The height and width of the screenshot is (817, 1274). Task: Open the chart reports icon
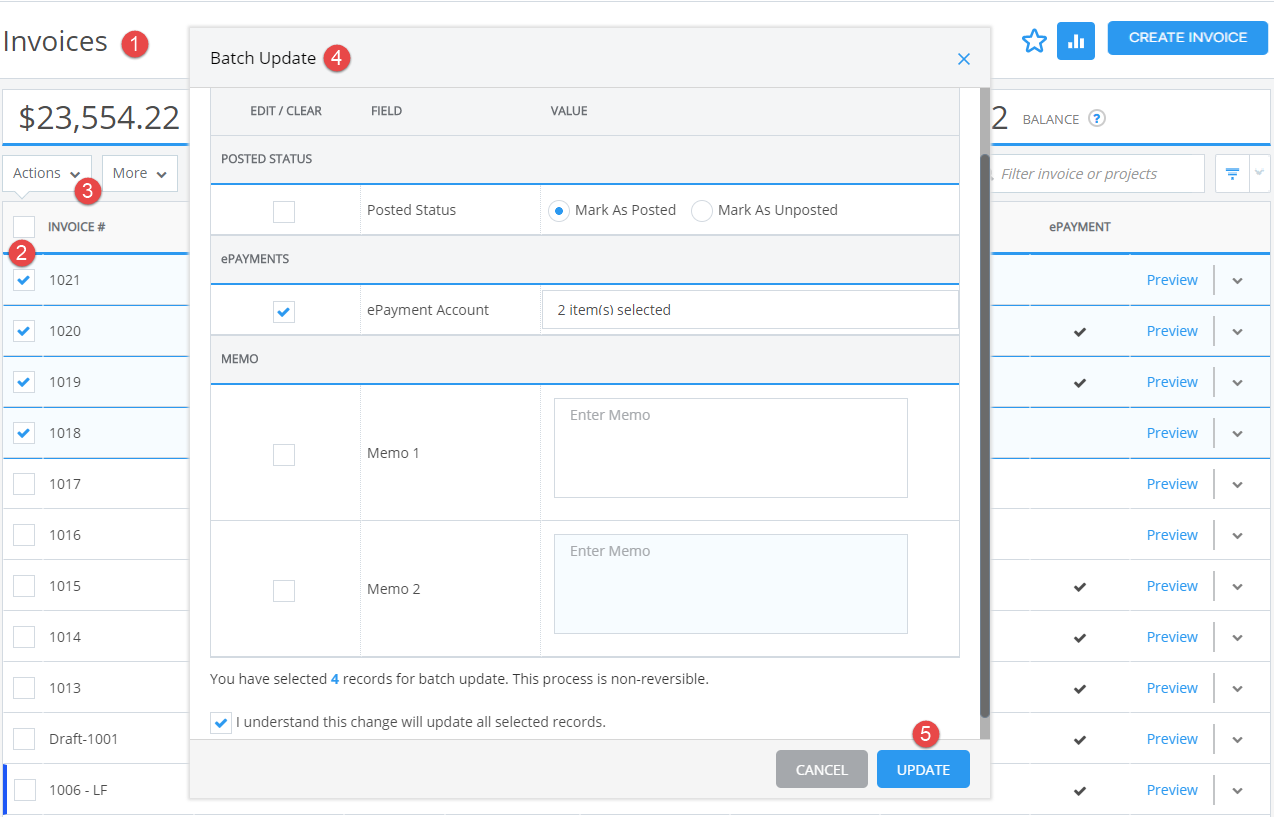(1076, 41)
